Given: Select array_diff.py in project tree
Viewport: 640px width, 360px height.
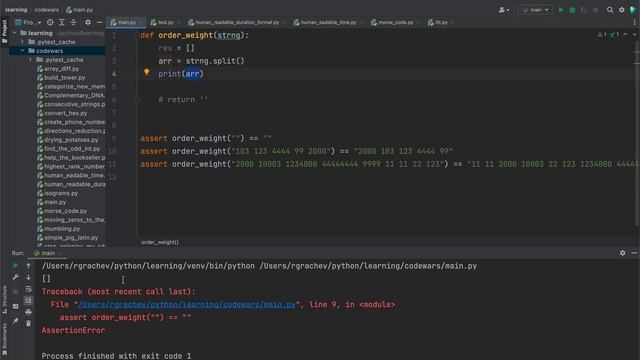Looking at the screenshot, I should (x=61, y=69).
